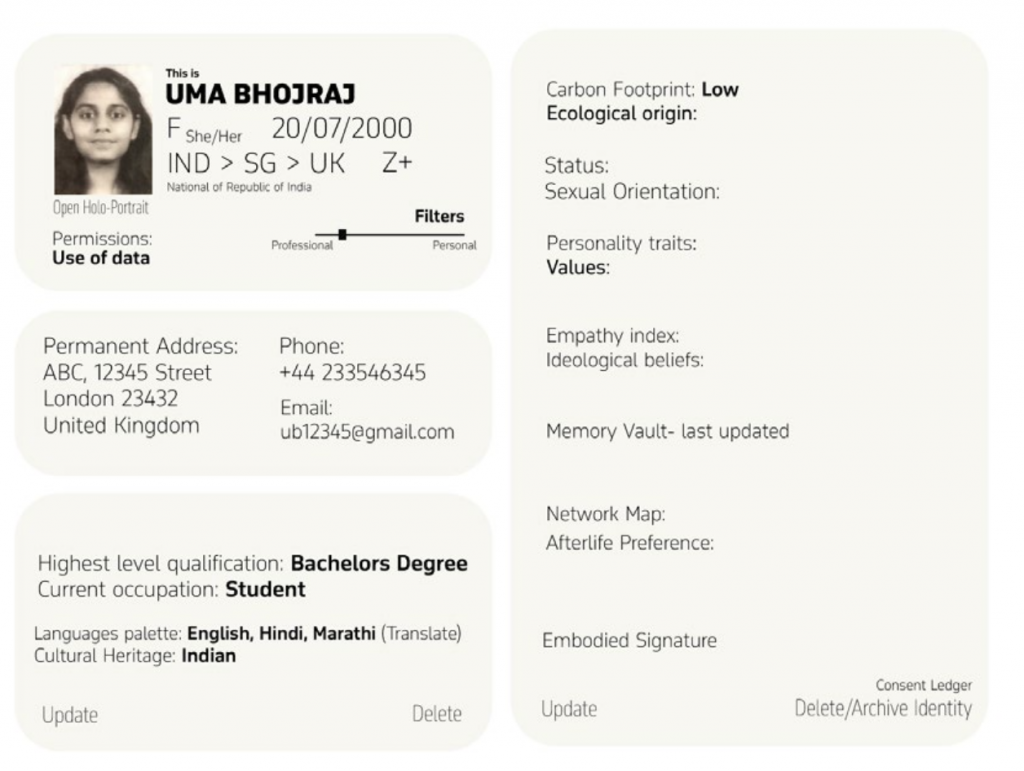Open the Network Map field
1024x771 pixels.
point(605,514)
